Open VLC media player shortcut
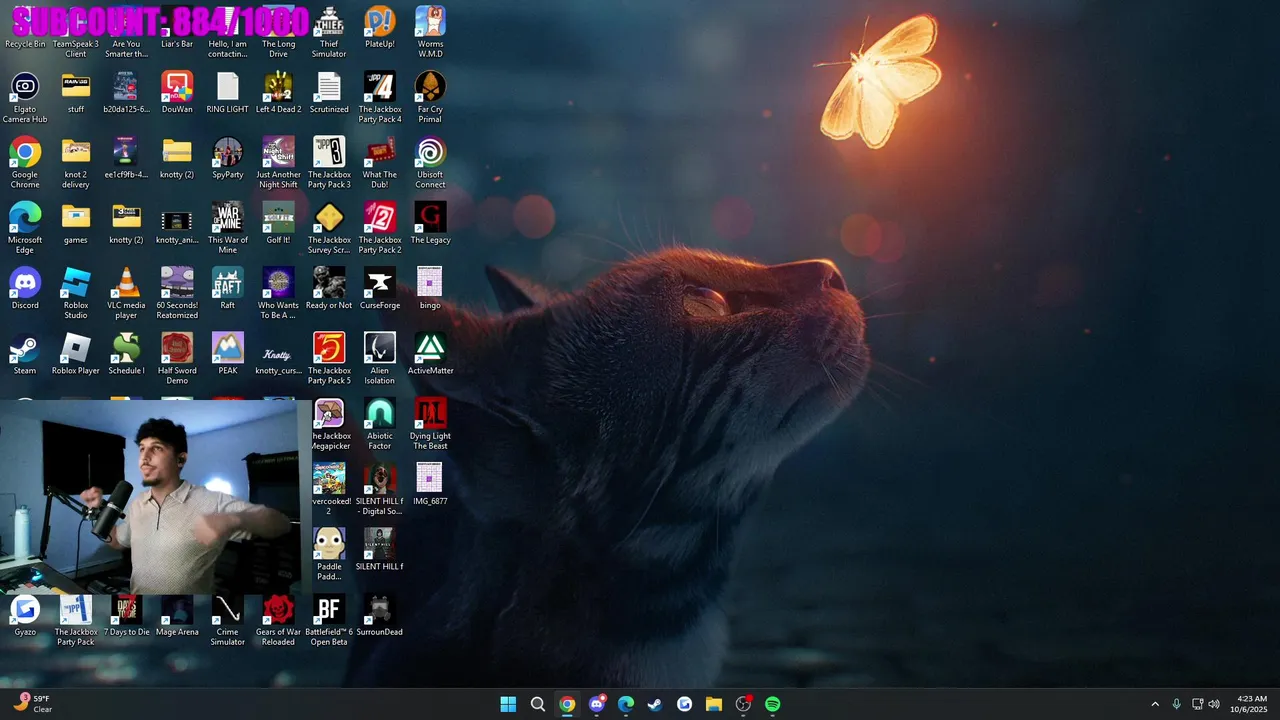 [126, 293]
